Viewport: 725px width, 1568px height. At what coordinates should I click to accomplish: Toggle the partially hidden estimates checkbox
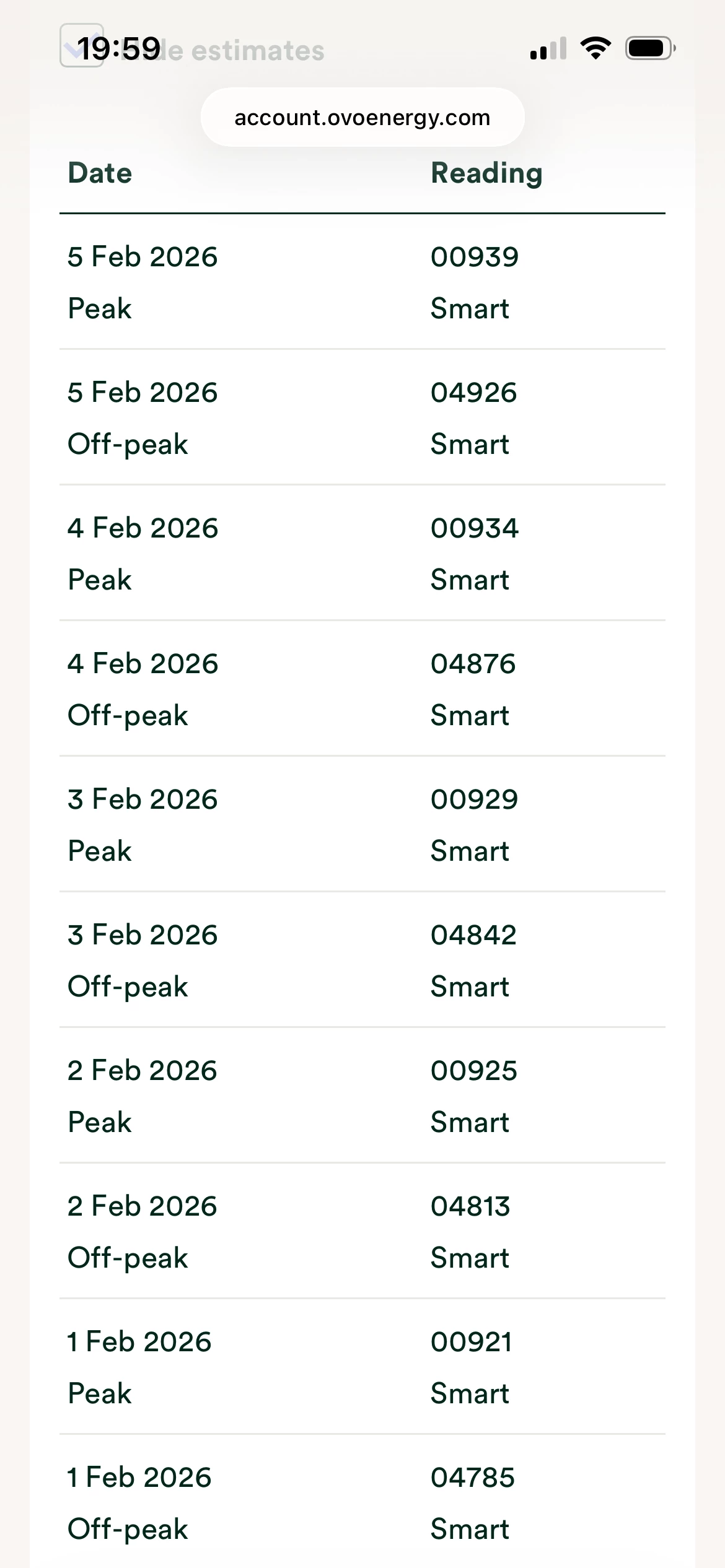81,45
